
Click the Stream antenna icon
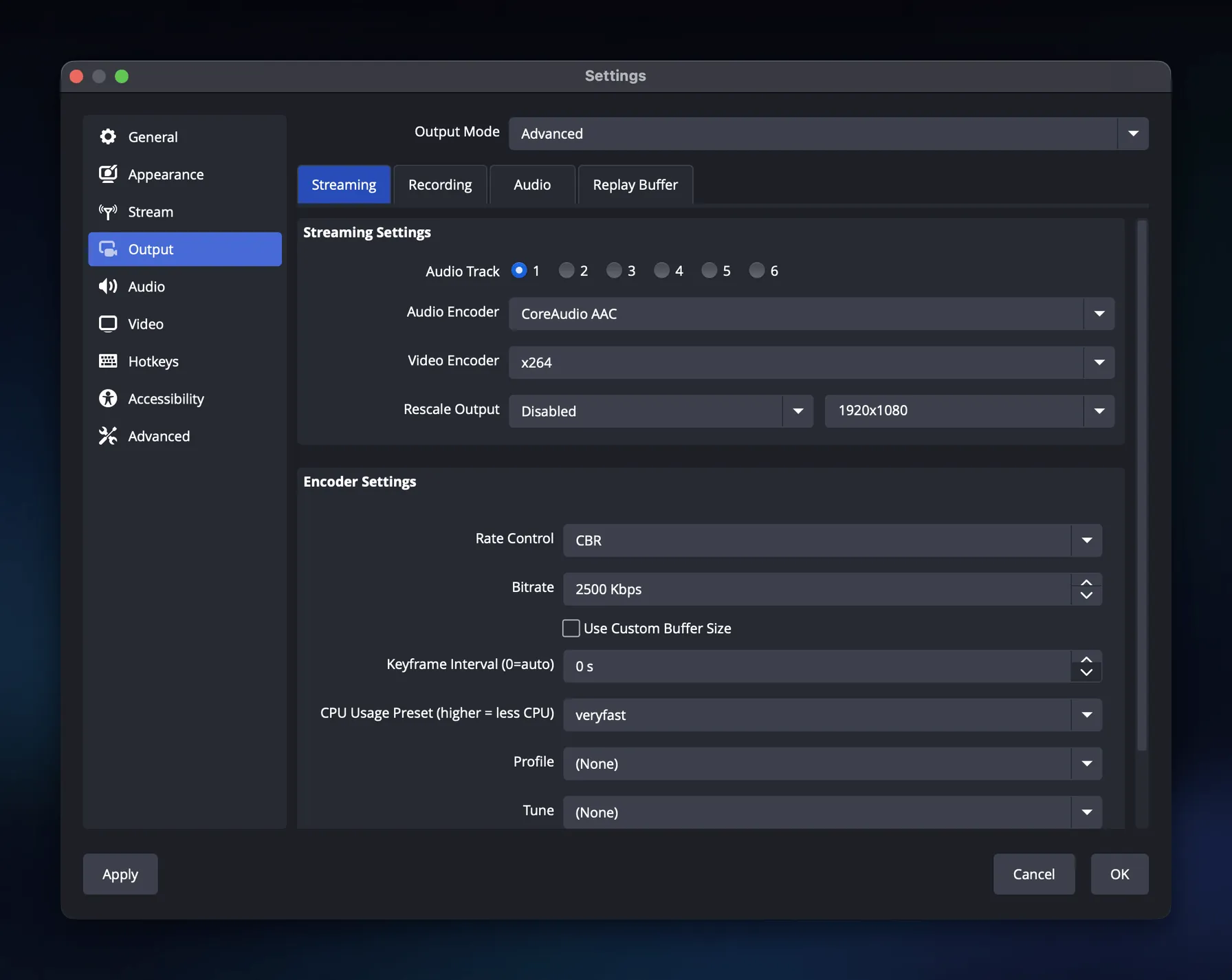coord(108,212)
